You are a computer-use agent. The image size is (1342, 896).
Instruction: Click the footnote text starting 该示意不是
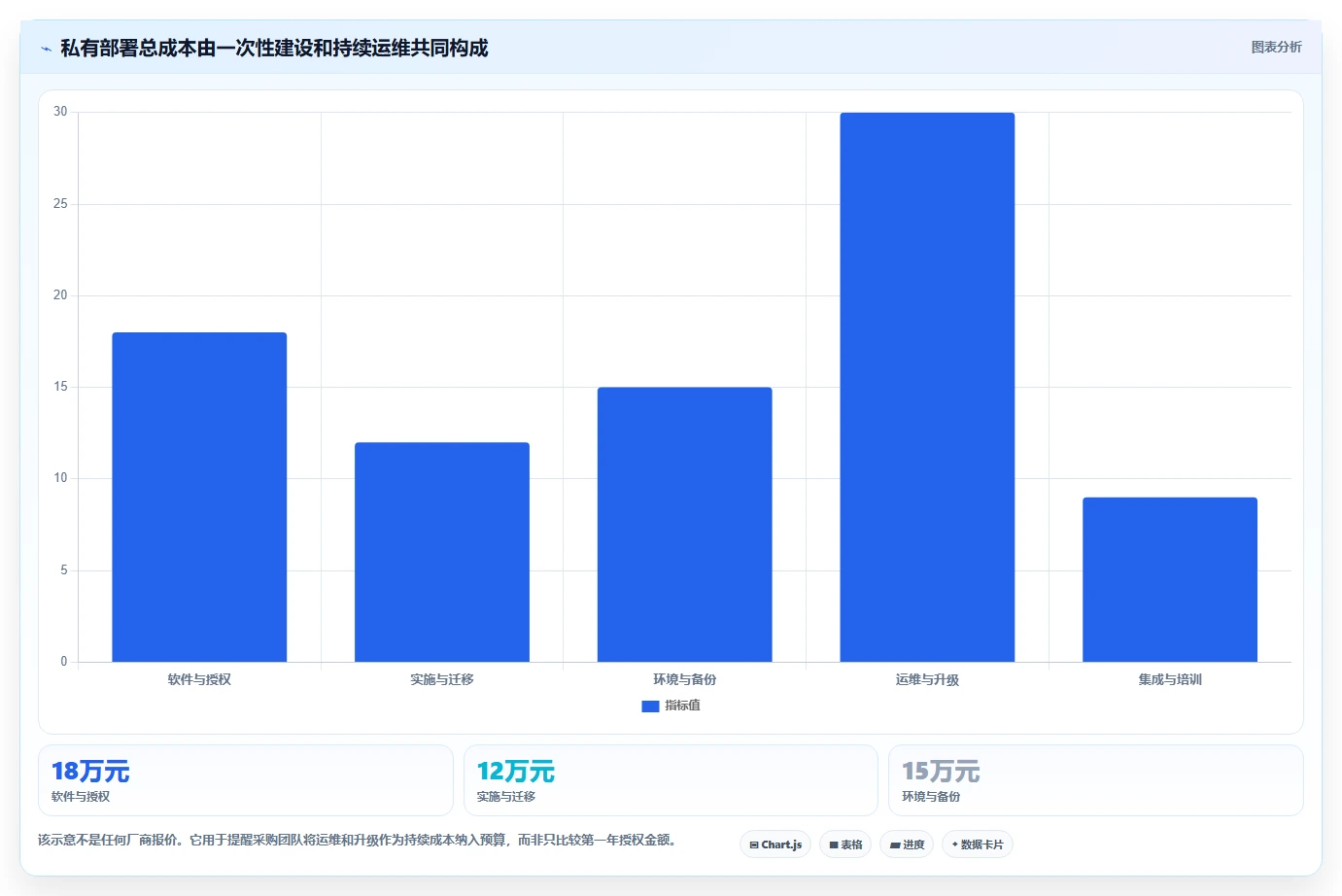(358, 840)
